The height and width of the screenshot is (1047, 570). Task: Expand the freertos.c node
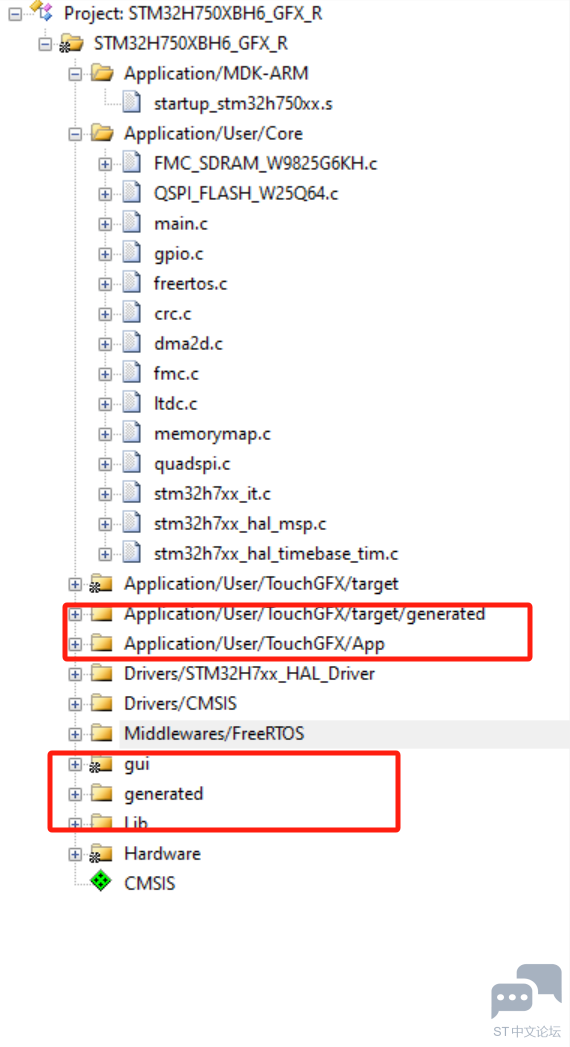pos(105,284)
